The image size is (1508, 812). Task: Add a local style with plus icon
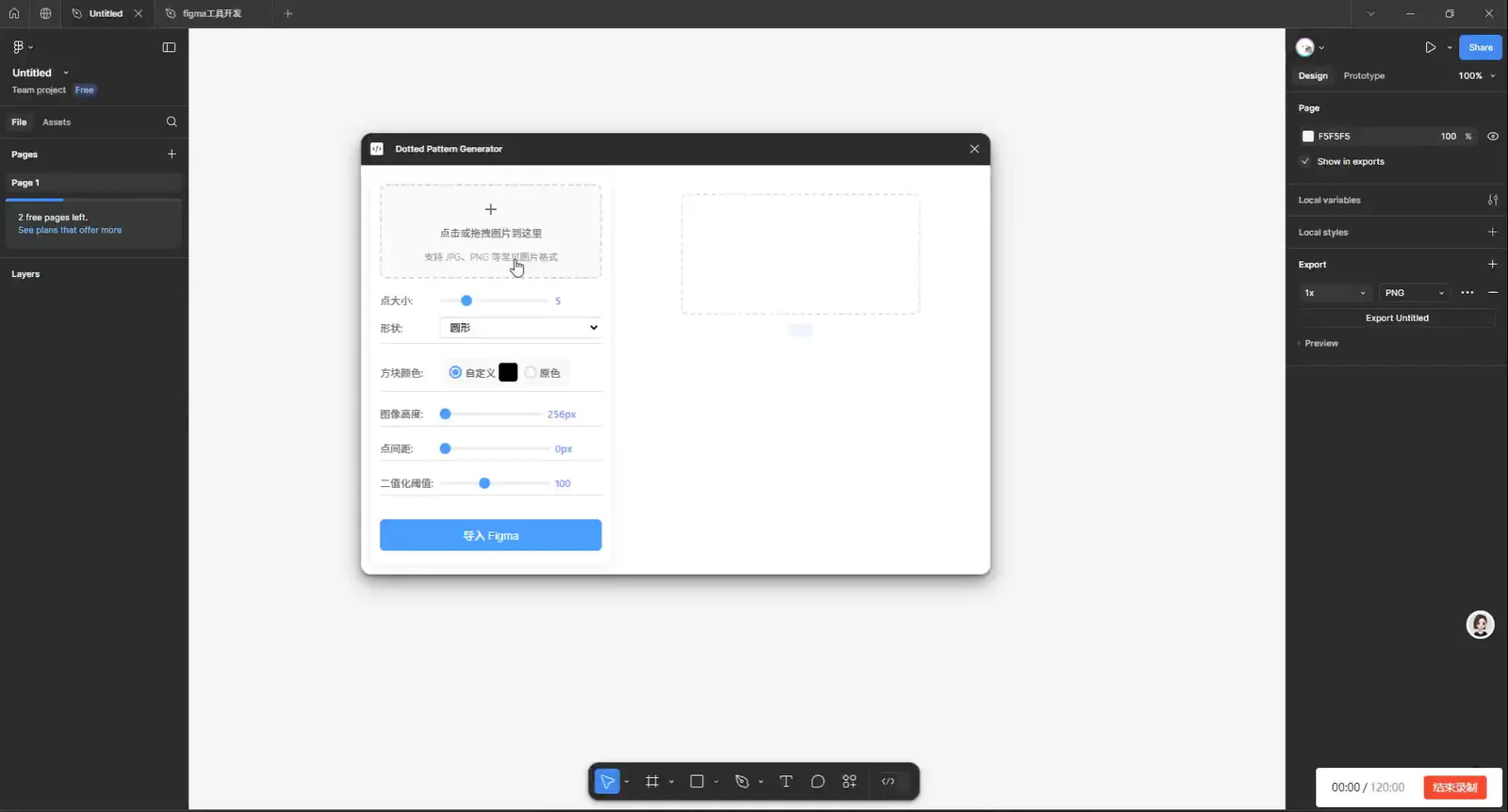point(1492,232)
